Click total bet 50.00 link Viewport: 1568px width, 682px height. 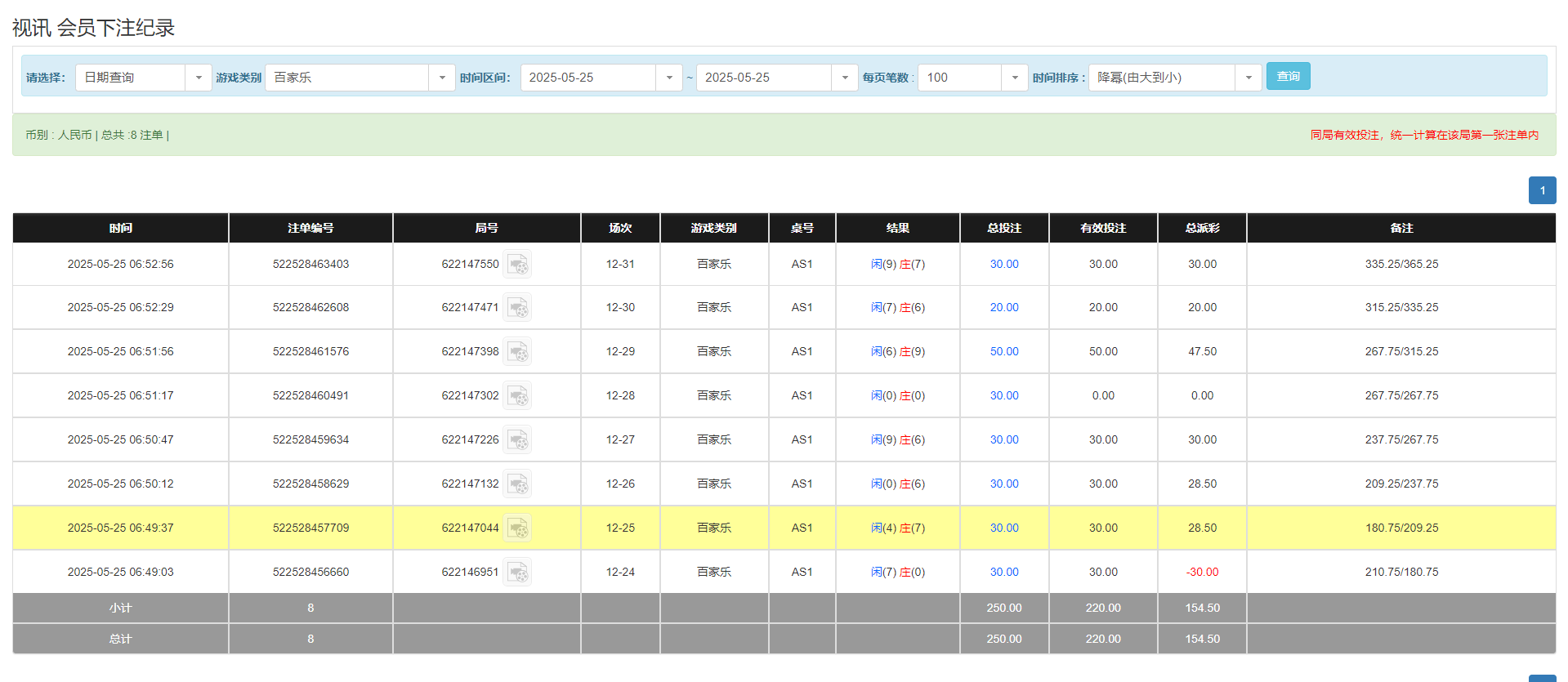click(1004, 352)
